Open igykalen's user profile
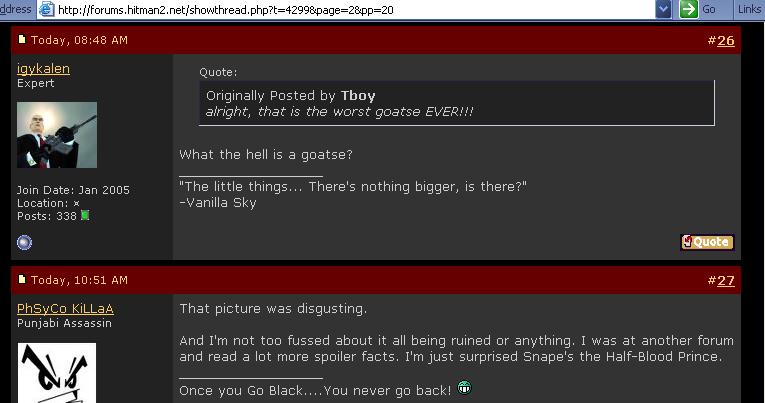 pos(43,69)
